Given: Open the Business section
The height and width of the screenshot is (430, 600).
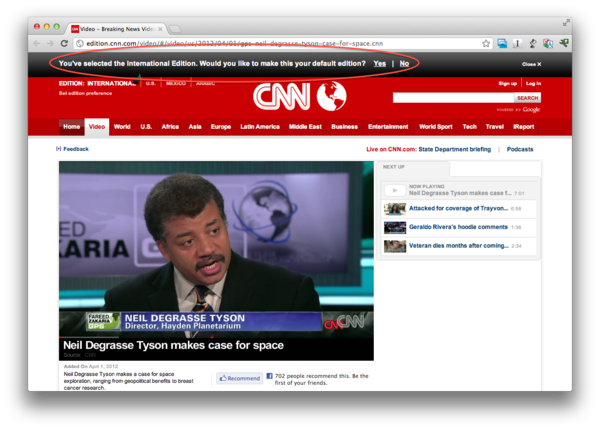Looking at the screenshot, I should (344, 127).
